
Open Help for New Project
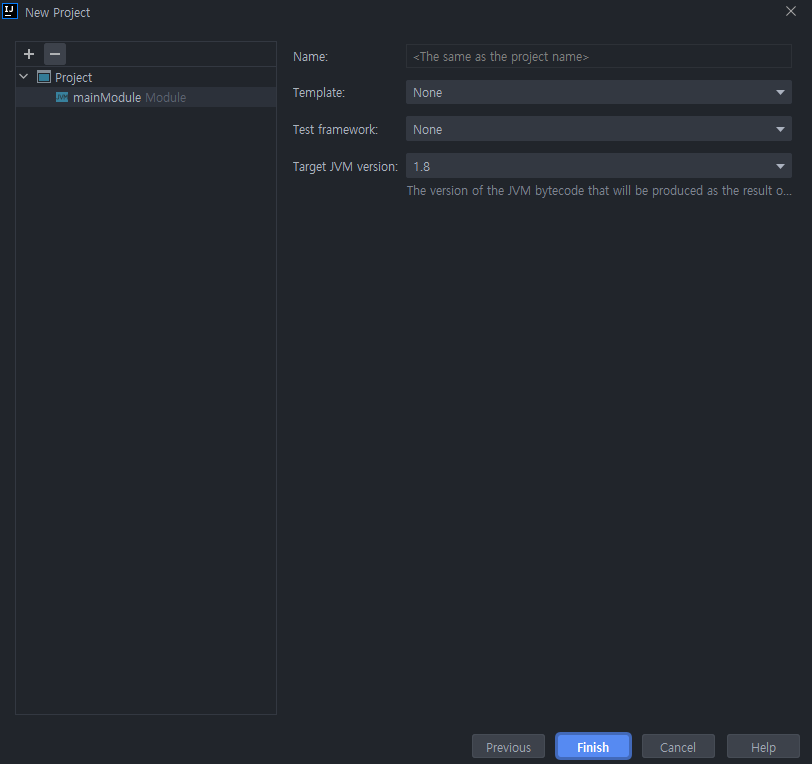(x=763, y=747)
